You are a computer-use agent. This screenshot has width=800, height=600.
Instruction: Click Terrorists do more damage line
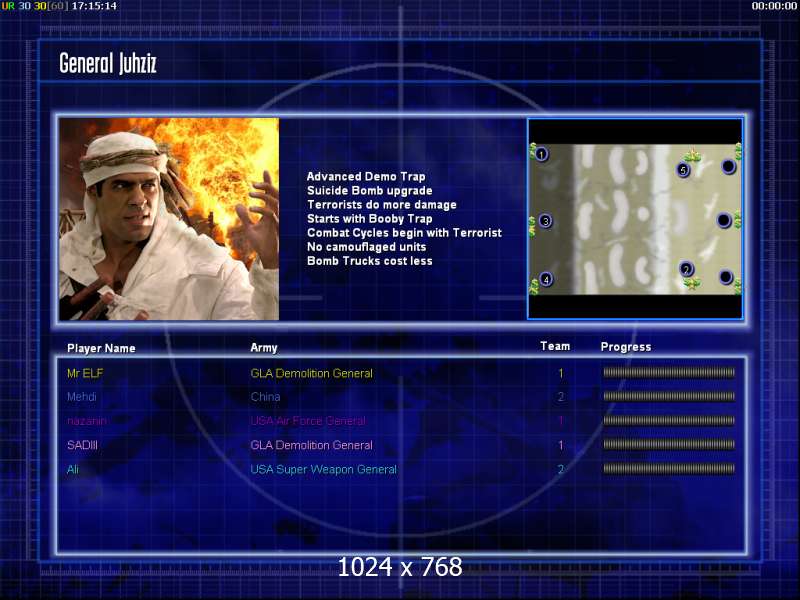pyautogui.click(x=382, y=205)
